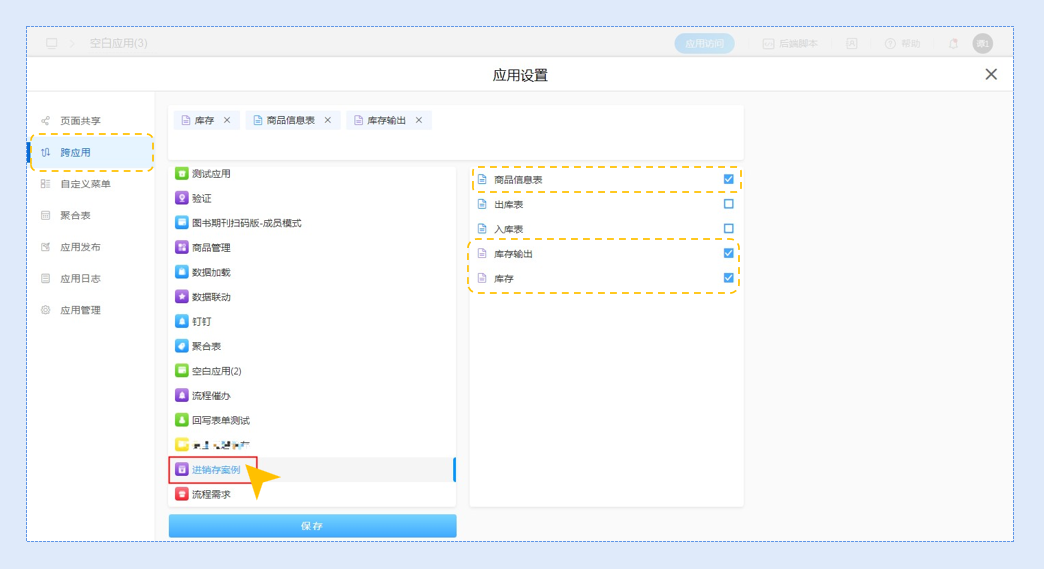Click the 流程催办 app icon

182,395
